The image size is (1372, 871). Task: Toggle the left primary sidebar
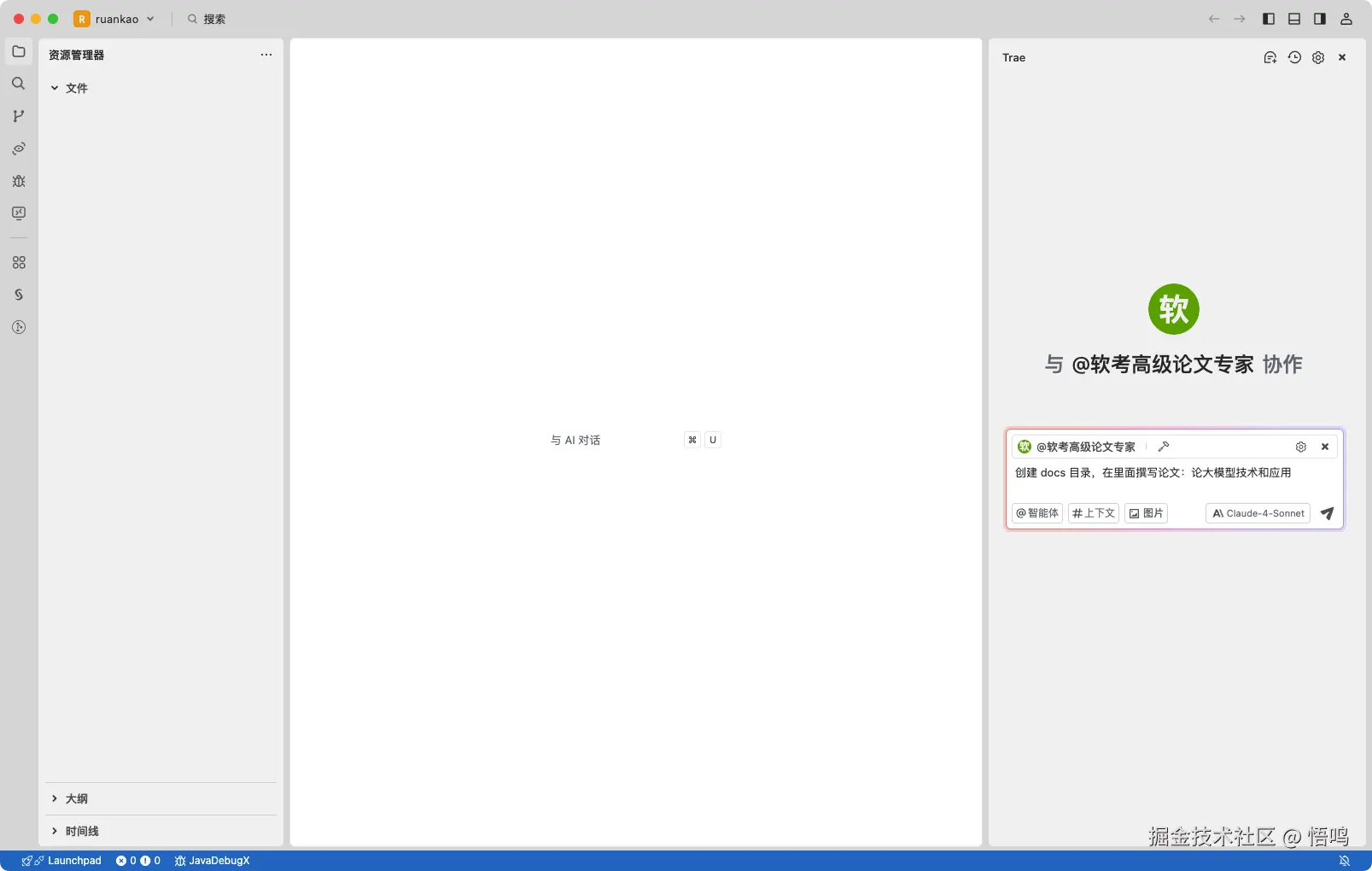click(x=1269, y=19)
